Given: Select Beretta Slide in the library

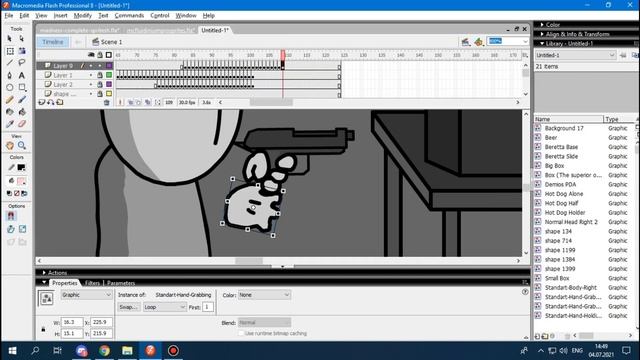Looking at the screenshot, I should pyautogui.click(x=561, y=156).
